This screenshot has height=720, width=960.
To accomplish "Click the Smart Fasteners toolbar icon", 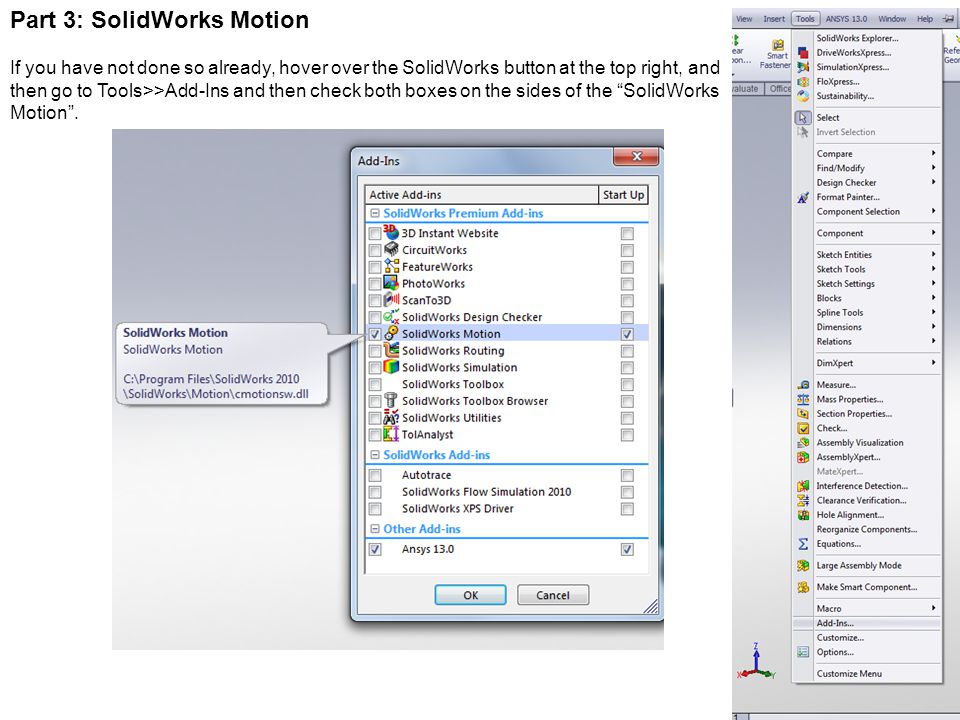I will click(778, 45).
